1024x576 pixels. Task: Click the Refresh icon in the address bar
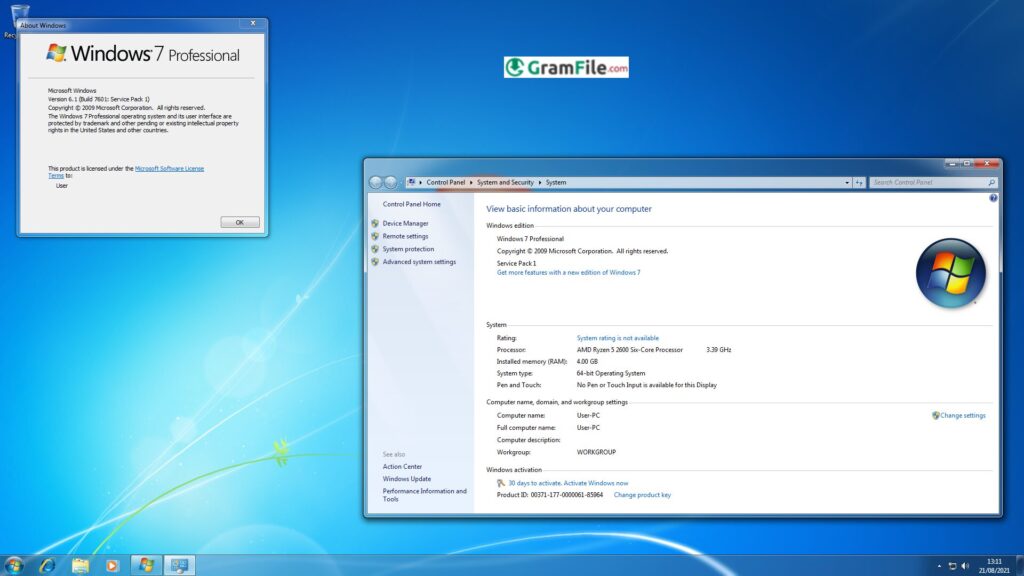click(858, 183)
